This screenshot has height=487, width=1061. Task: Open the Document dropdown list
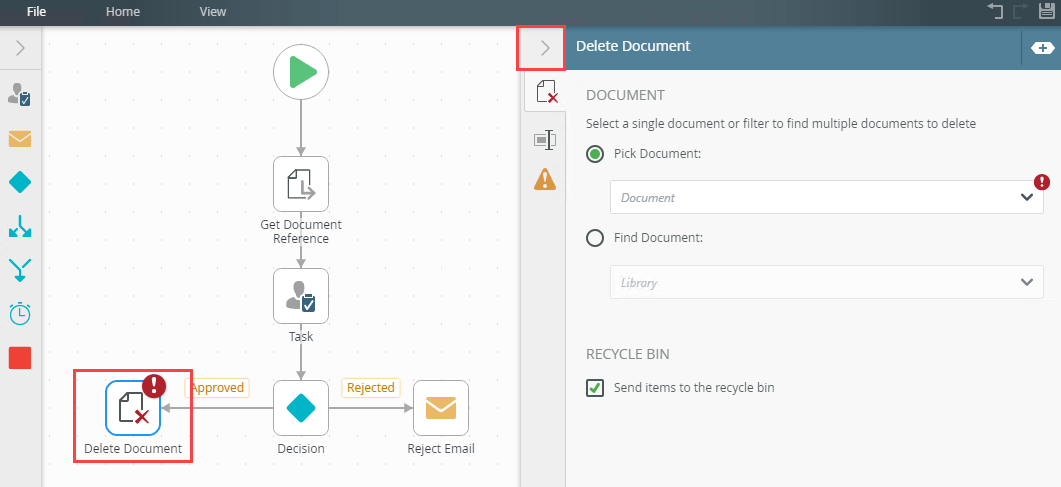point(826,198)
